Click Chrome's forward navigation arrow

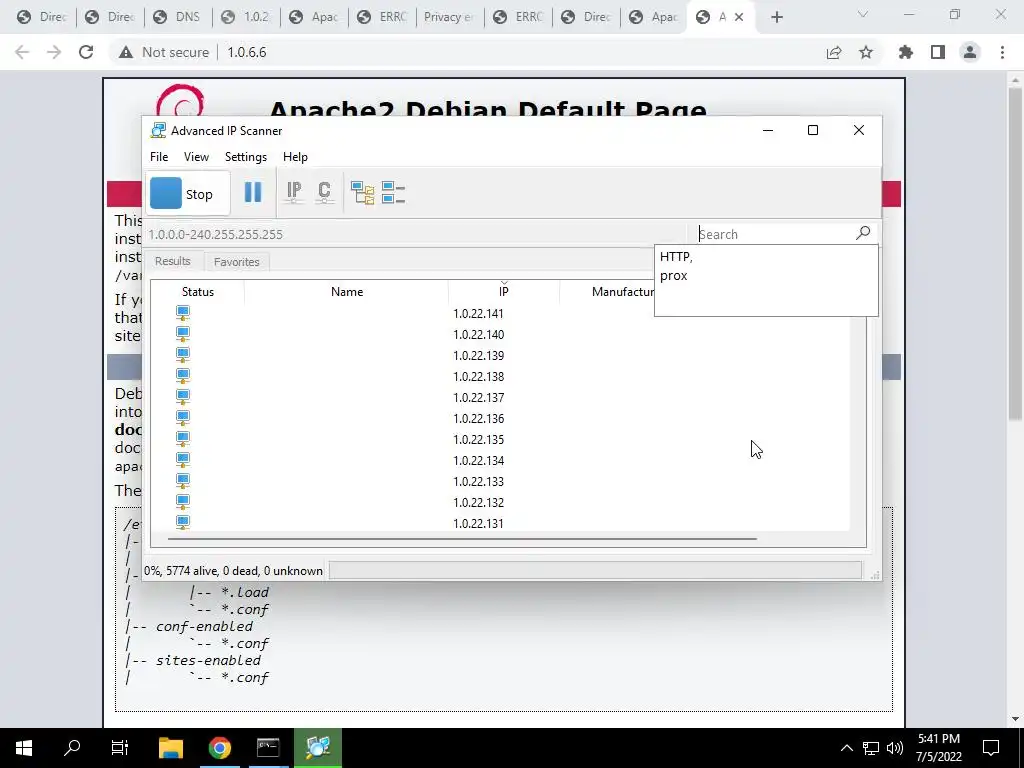coord(54,52)
